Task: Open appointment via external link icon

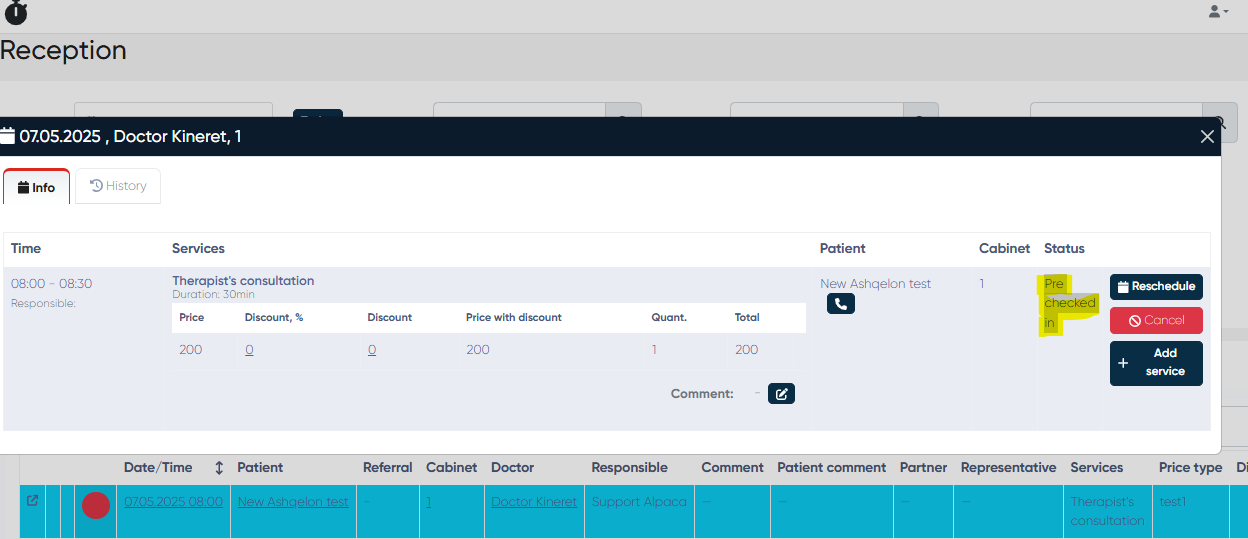Action: coord(32,501)
